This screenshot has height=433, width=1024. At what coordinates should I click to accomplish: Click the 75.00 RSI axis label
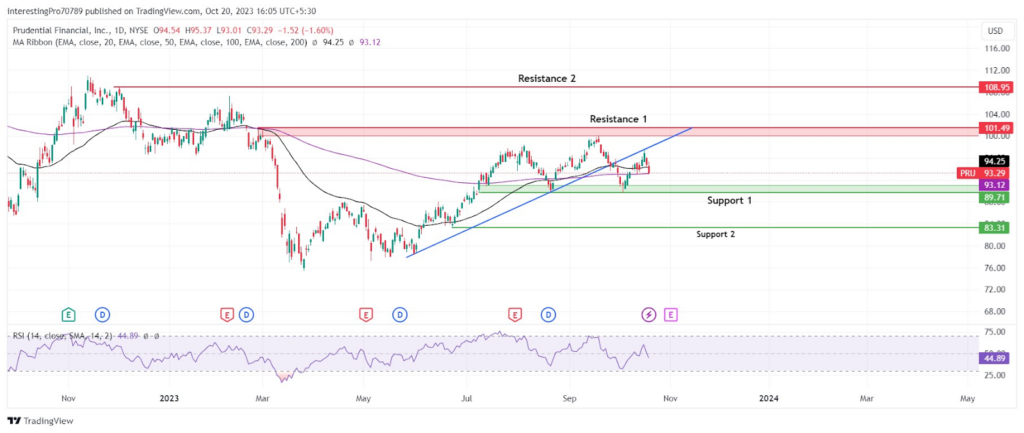[993, 332]
